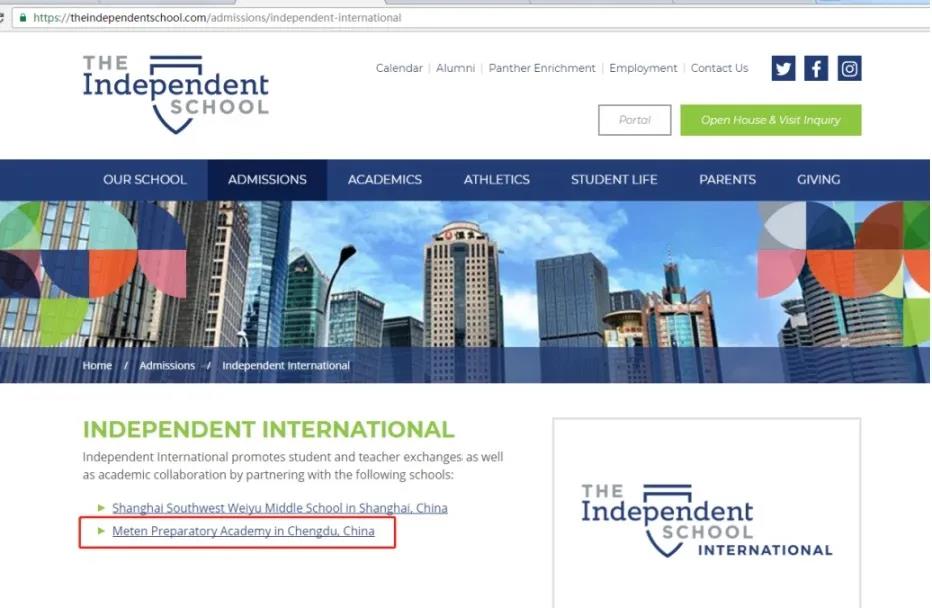
Task: Visit the Panther Enrichment link
Action: [541, 68]
